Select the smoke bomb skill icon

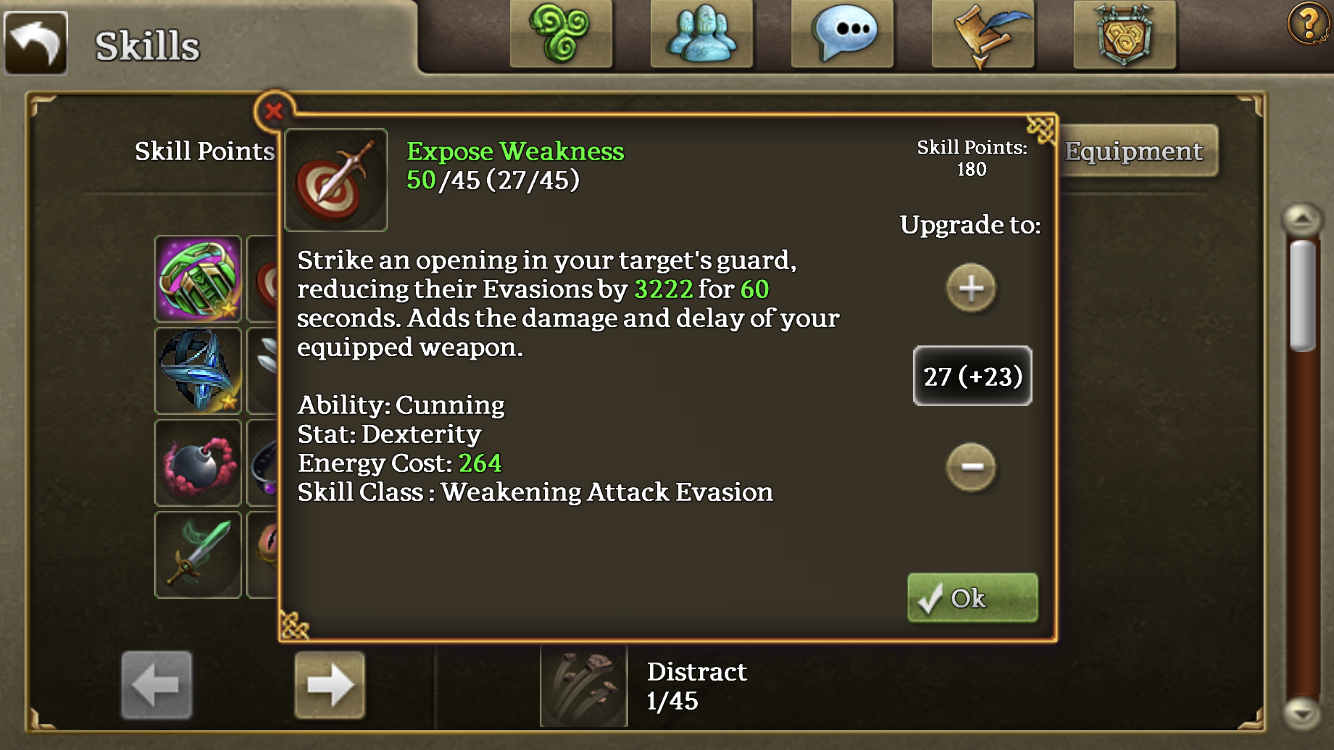[x=198, y=463]
